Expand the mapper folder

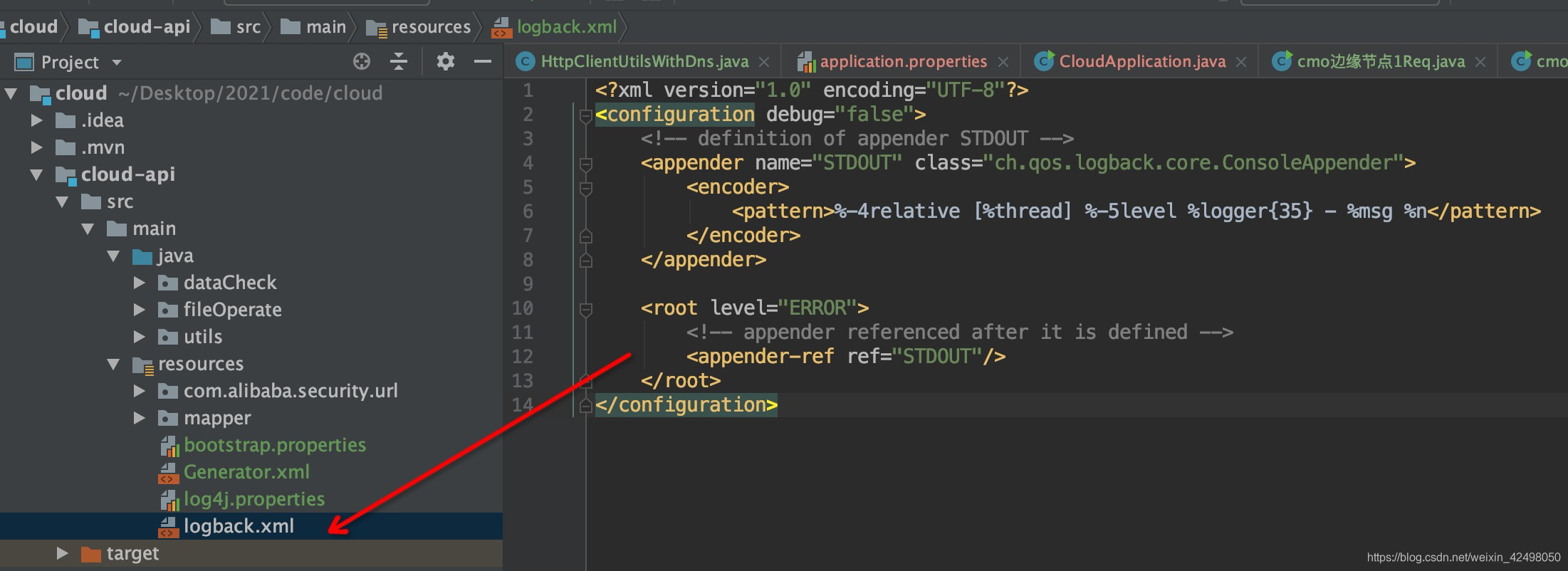point(140,418)
